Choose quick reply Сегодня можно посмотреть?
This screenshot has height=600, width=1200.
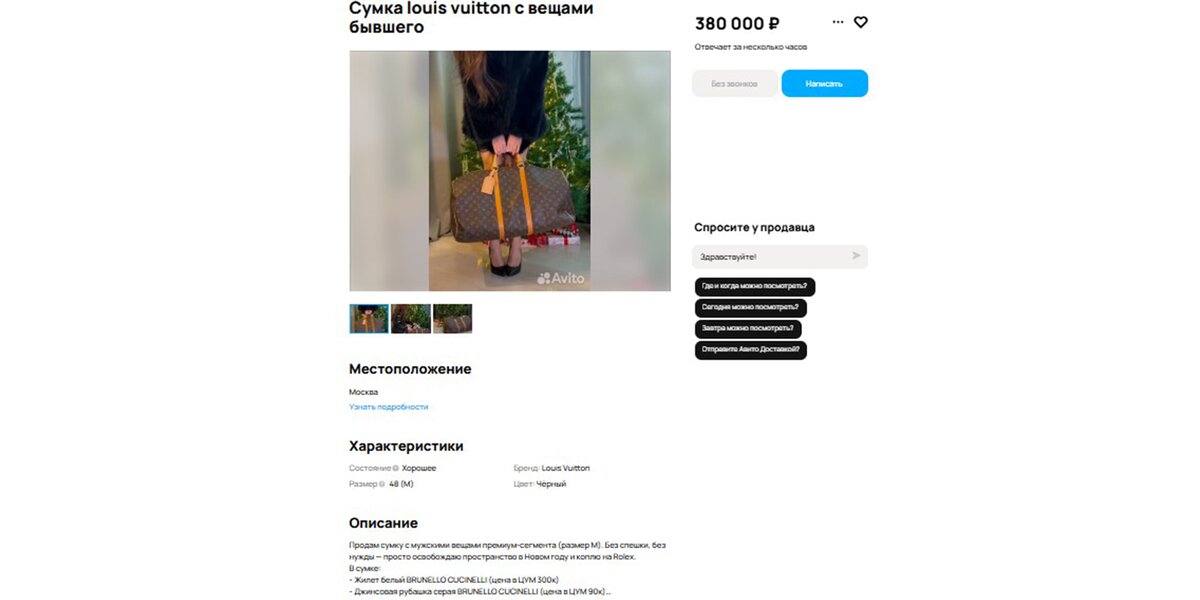[751, 307]
